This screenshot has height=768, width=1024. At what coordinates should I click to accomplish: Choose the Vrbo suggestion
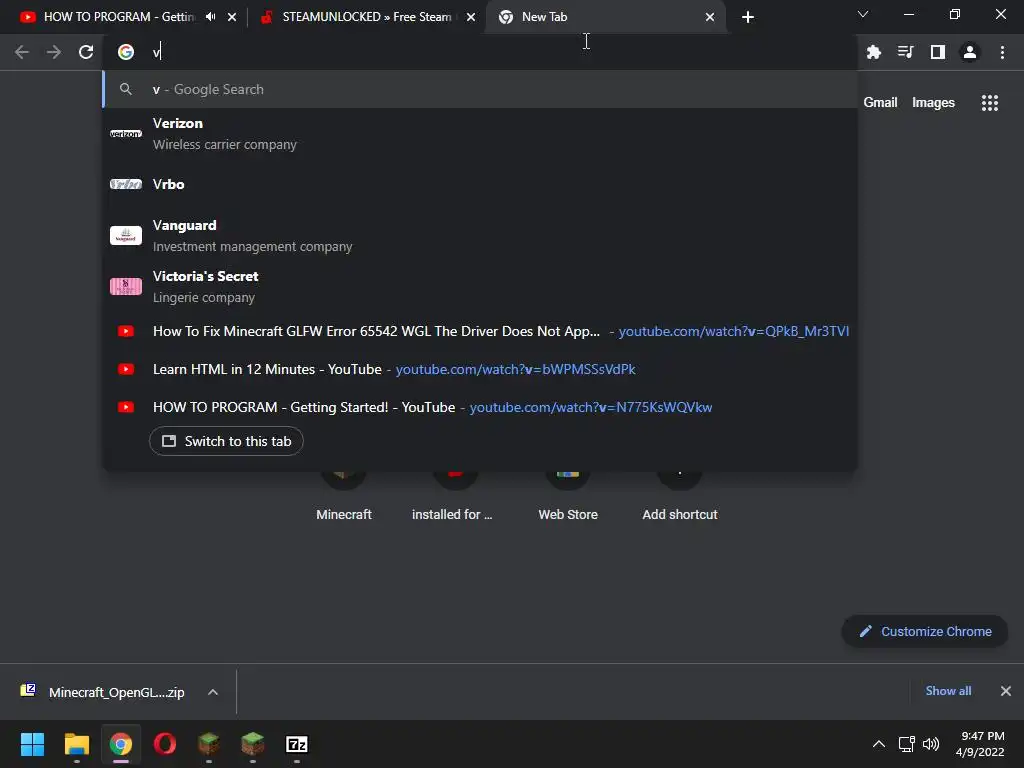coord(480,184)
